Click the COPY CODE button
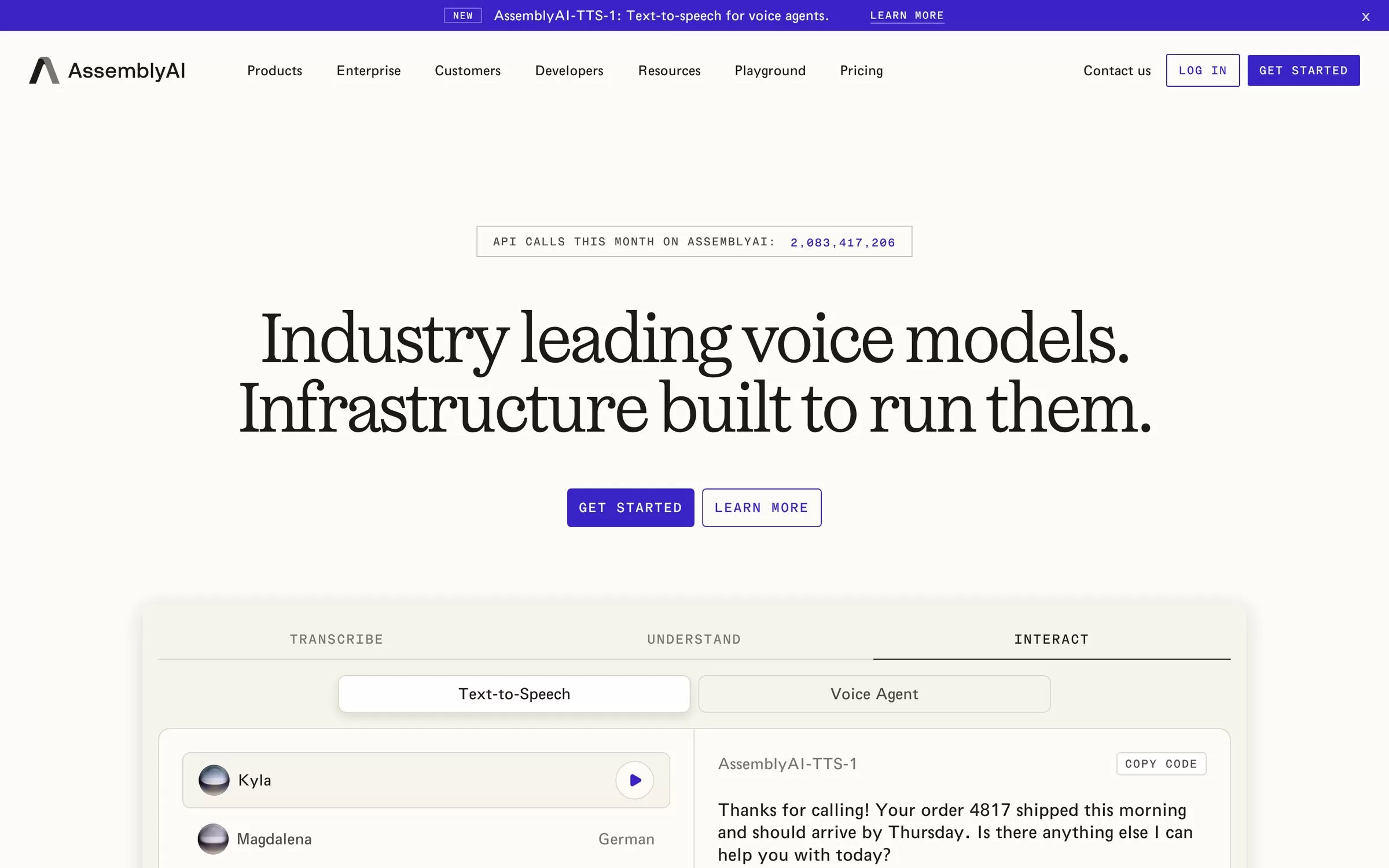This screenshot has width=1389, height=868. [1161, 764]
